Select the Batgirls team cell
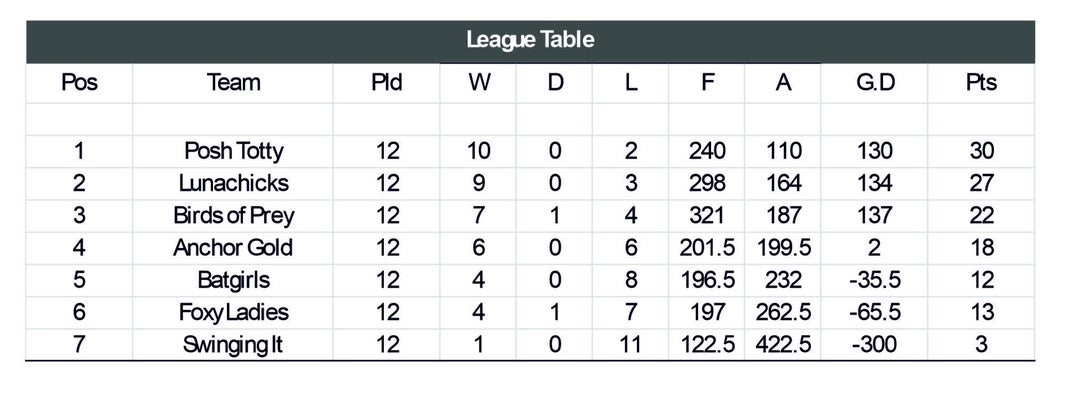This screenshot has height=393, width=1065. (x=233, y=280)
